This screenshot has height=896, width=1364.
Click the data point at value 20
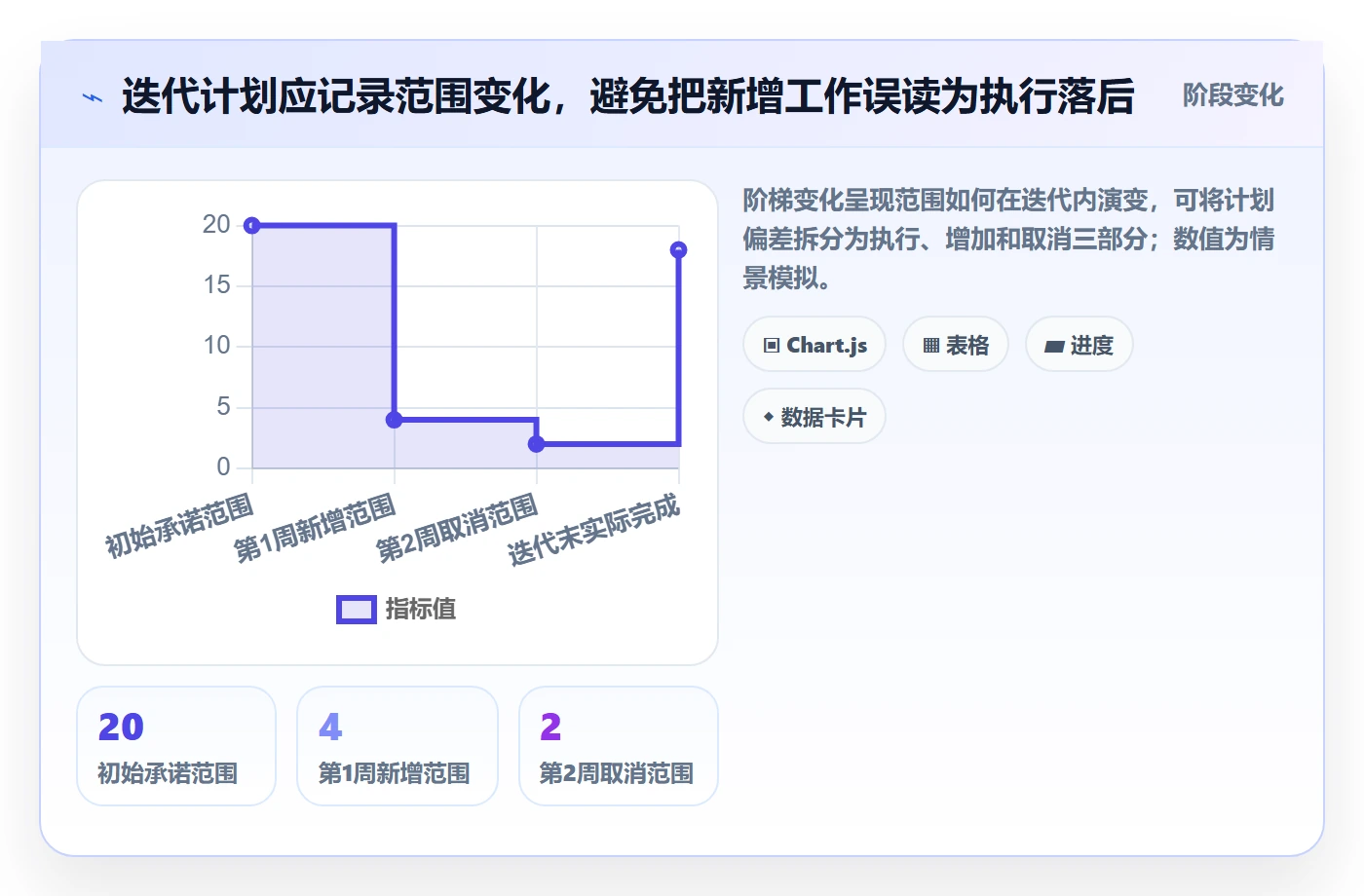point(252,226)
